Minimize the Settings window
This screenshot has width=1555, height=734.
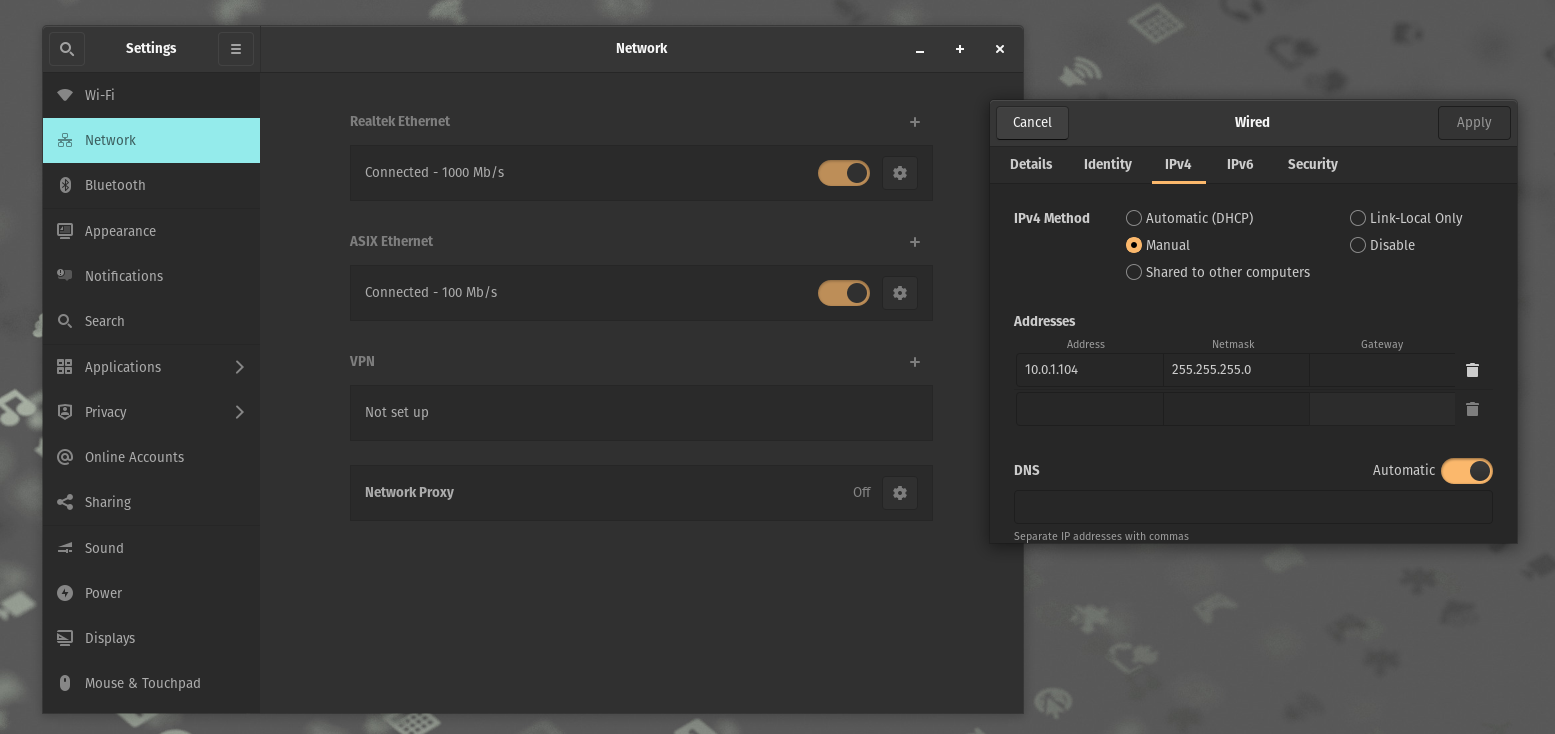[x=920, y=49]
